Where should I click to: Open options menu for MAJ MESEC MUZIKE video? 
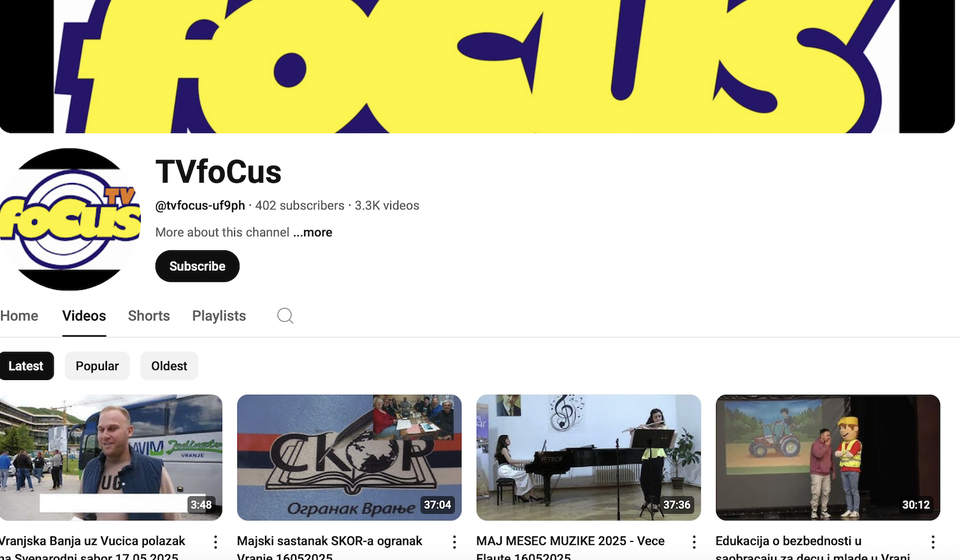pos(694,542)
